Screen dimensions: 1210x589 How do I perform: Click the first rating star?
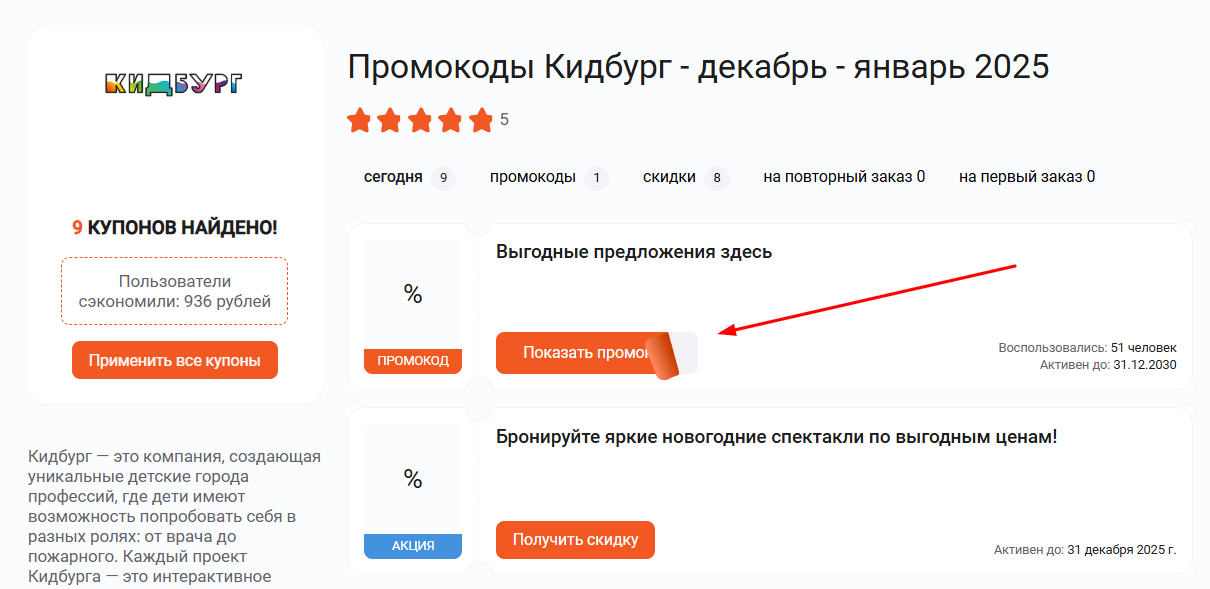pyautogui.click(x=361, y=120)
